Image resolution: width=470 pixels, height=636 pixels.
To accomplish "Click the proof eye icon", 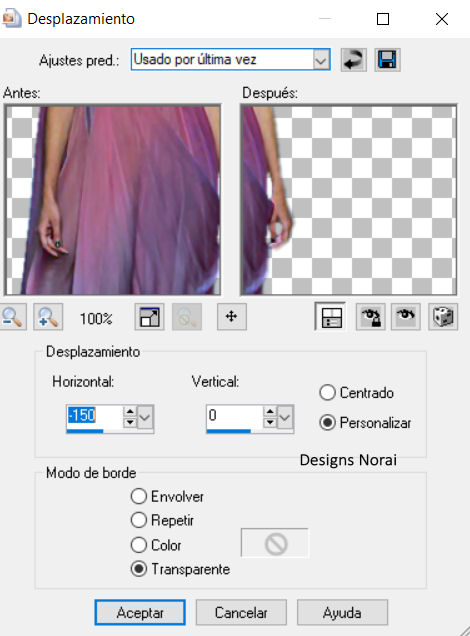I will point(406,317).
